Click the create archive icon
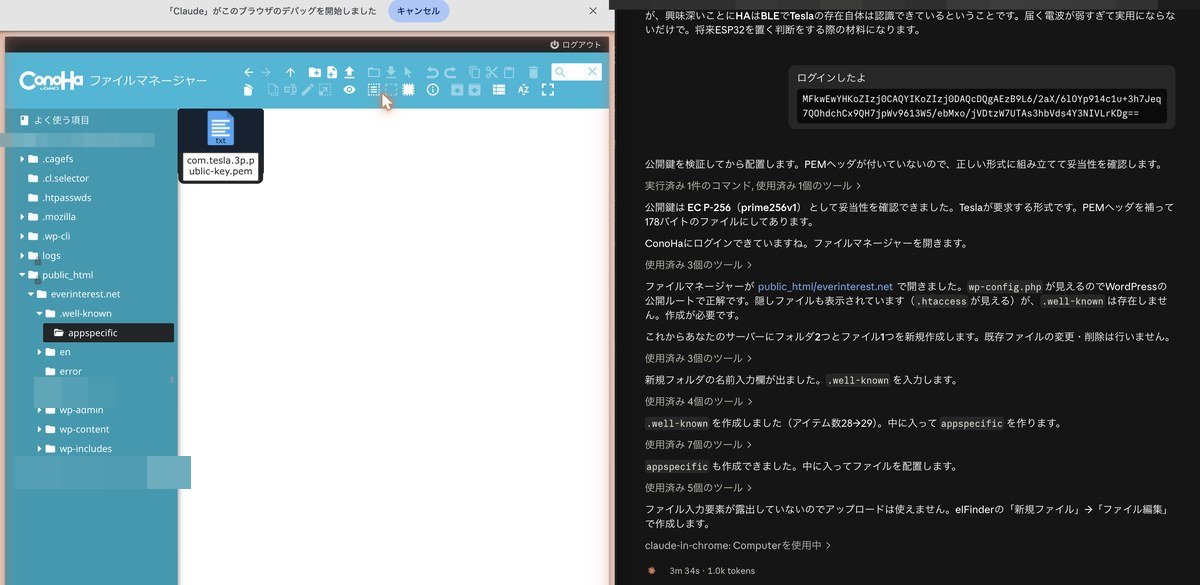This screenshot has height=585, width=1200. pos(474,90)
